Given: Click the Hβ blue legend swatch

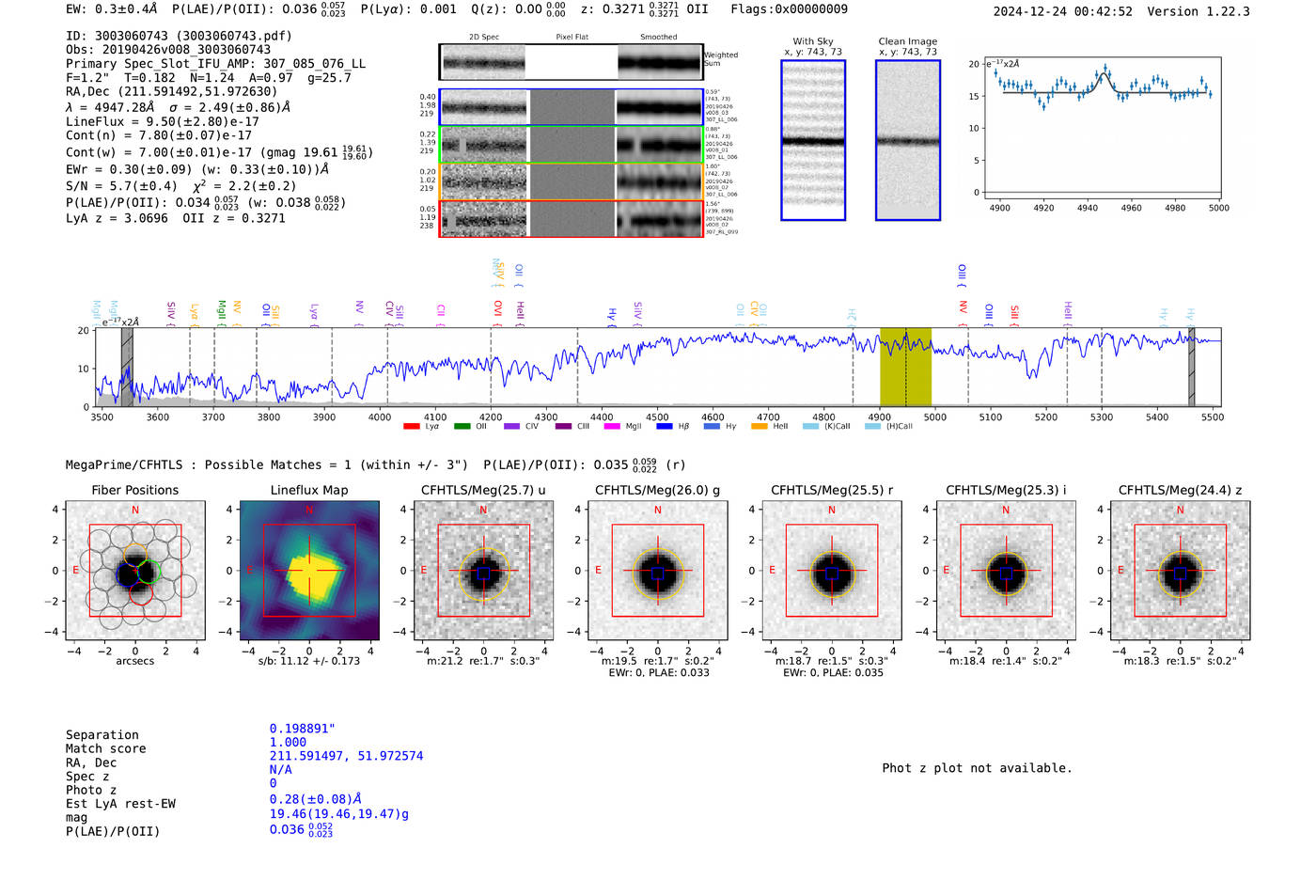Looking at the screenshot, I should coord(664,426).
